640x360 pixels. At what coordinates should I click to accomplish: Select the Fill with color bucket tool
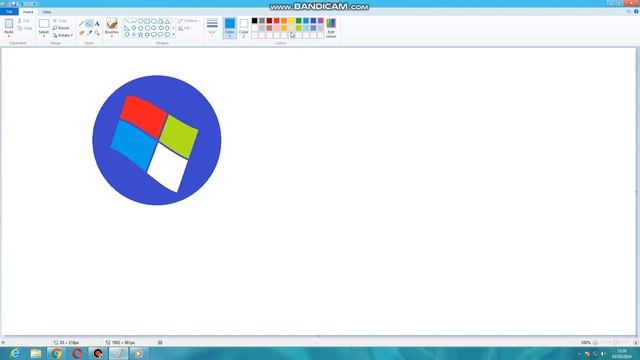click(x=89, y=24)
